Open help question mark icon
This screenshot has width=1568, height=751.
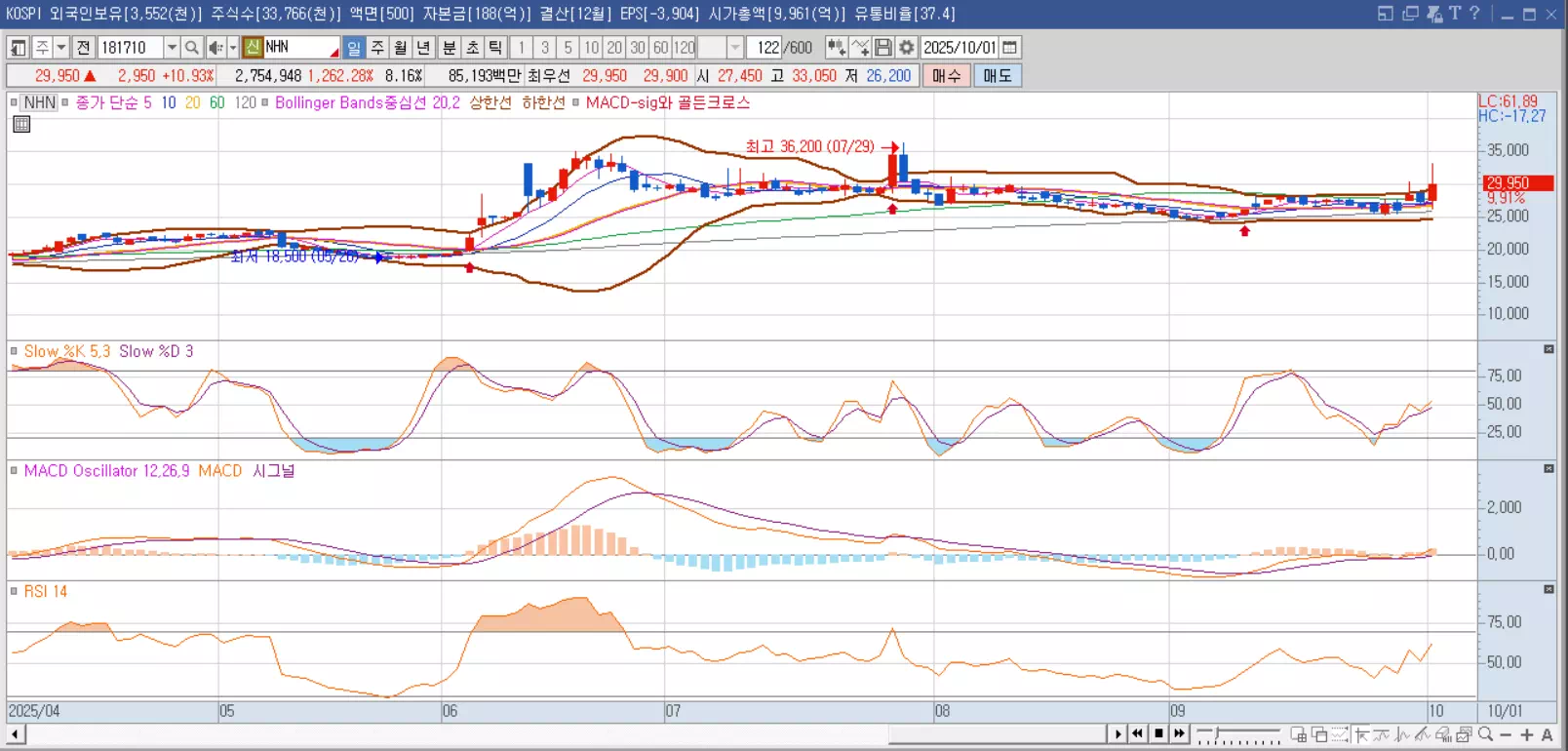[1474, 14]
